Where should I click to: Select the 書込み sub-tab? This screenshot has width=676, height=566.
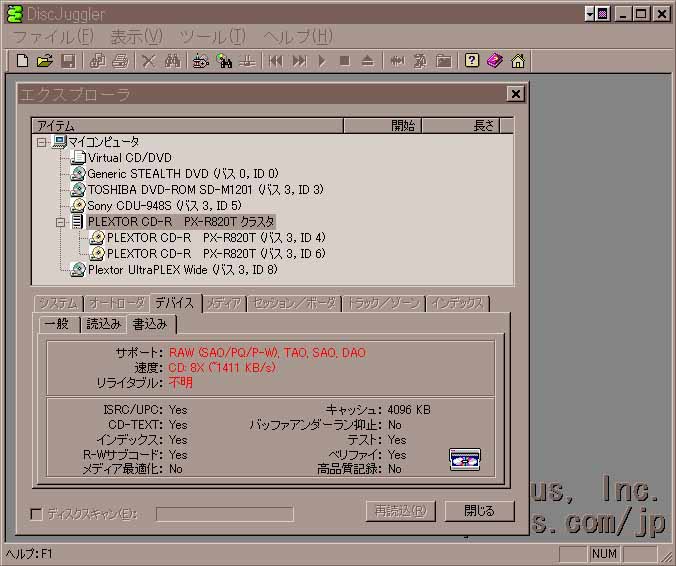pos(150,324)
